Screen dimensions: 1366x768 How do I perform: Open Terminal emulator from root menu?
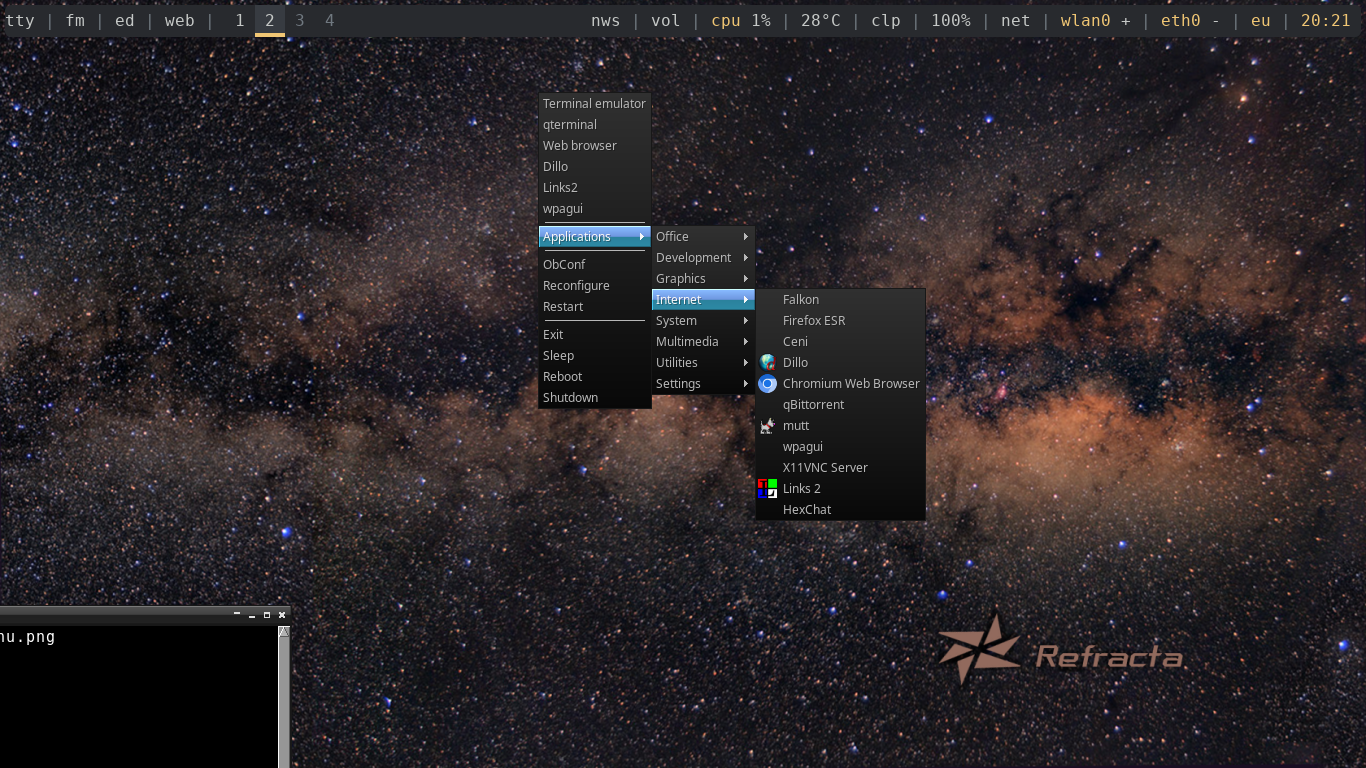595,103
